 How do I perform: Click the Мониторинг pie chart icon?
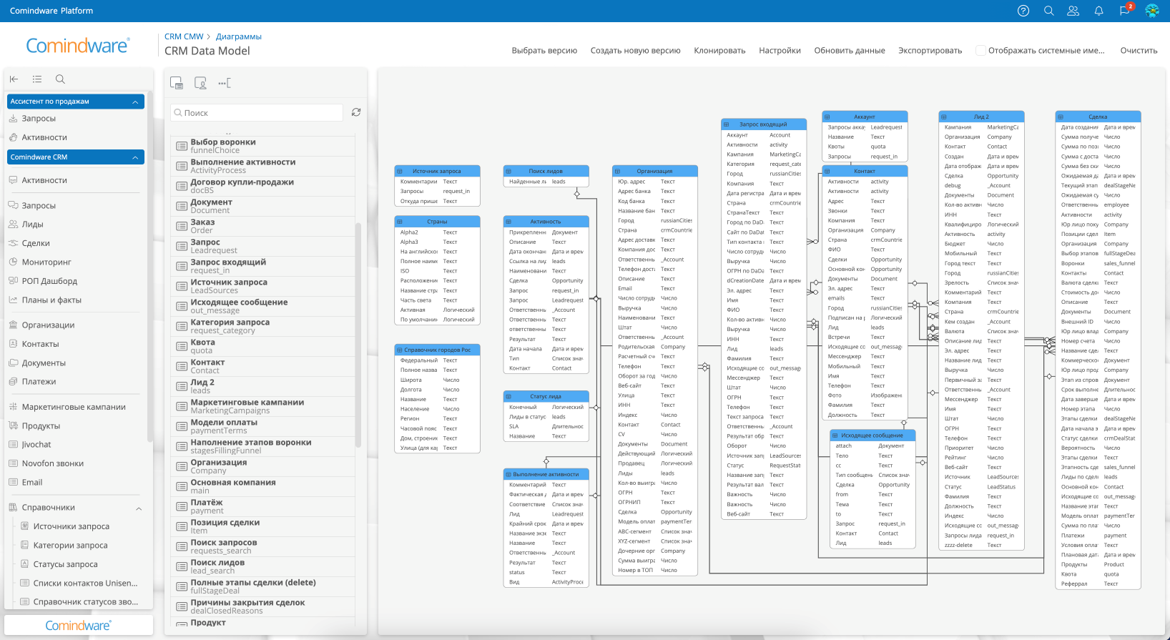(13, 262)
